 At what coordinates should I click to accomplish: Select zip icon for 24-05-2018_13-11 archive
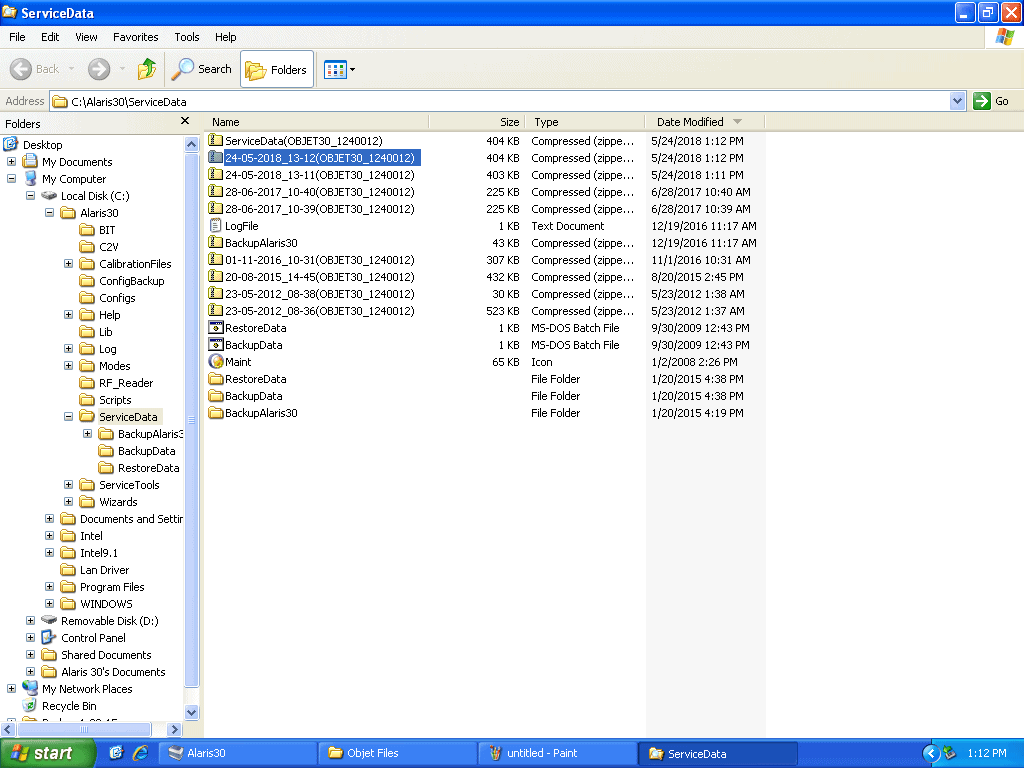(x=216, y=174)
